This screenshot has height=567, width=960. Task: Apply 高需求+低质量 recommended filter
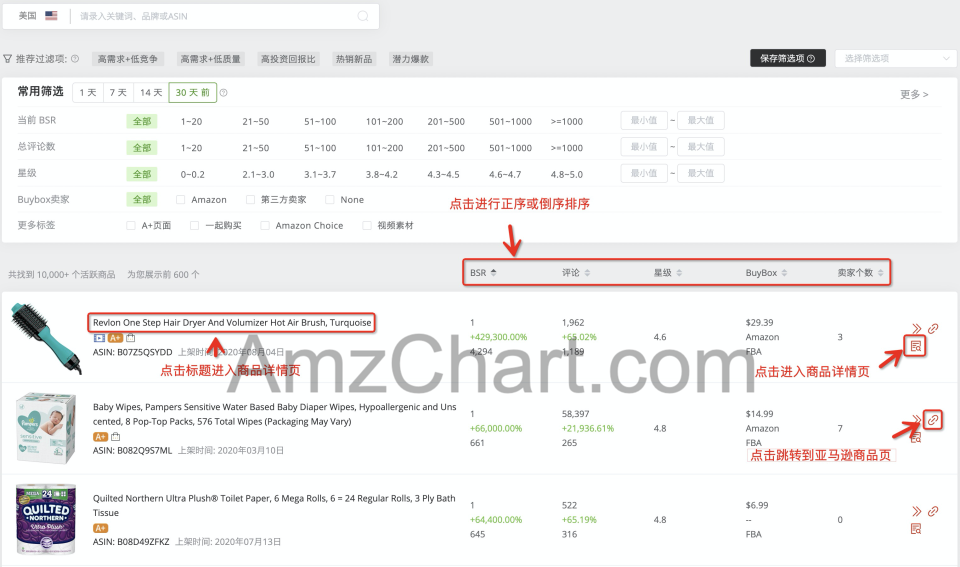[210, 59]
